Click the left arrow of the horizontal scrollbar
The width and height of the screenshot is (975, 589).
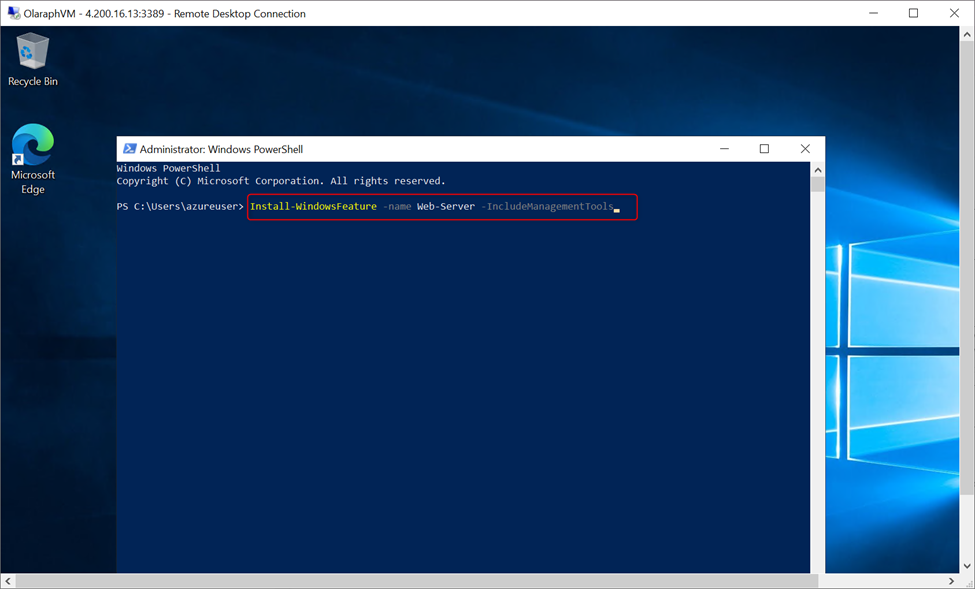pos(7,580)
